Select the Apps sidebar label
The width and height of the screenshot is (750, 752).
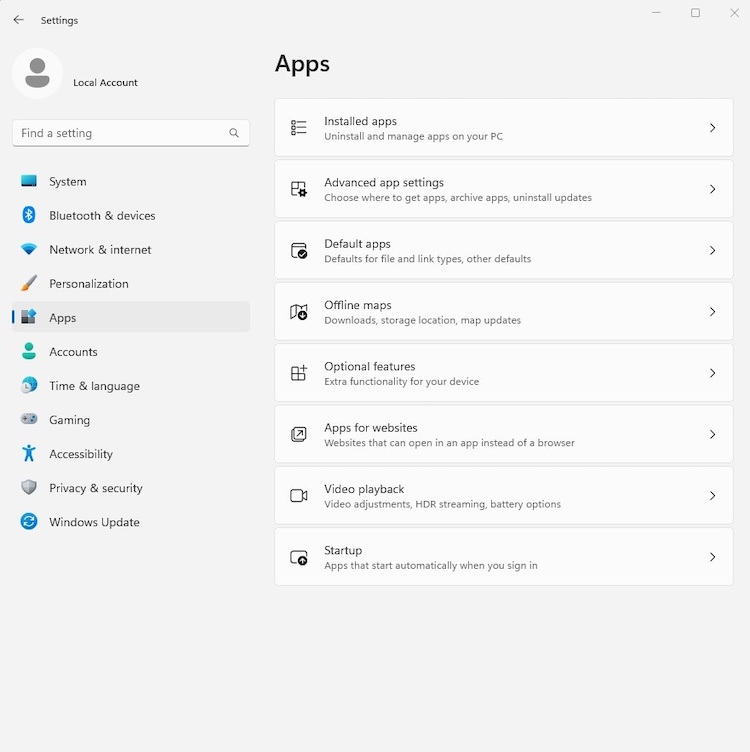(x=62, y=317)
